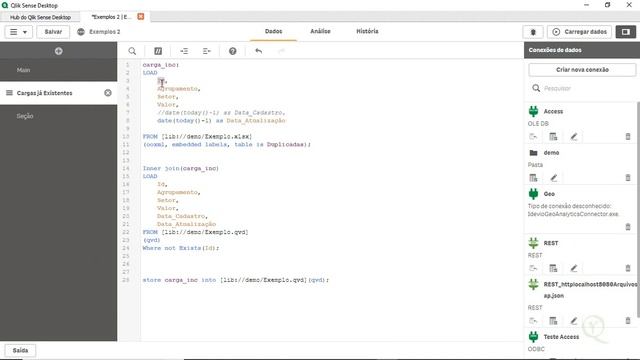Image resolution: width=640 pixels, height=360 pixels.
Task: Open the search icon in editor toolbar
Action: (132, 51)
